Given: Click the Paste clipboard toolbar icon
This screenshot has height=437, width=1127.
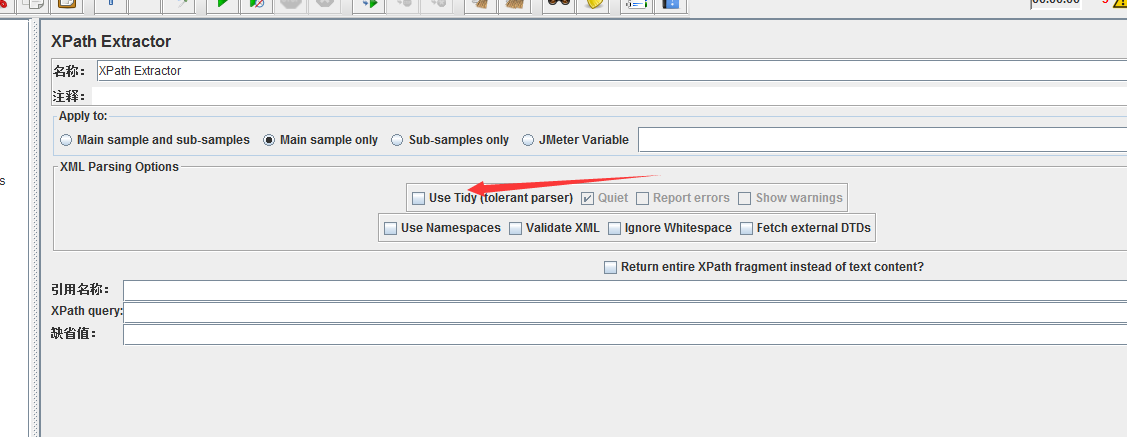Looking at the screenshot, I should tap(68, 4).
